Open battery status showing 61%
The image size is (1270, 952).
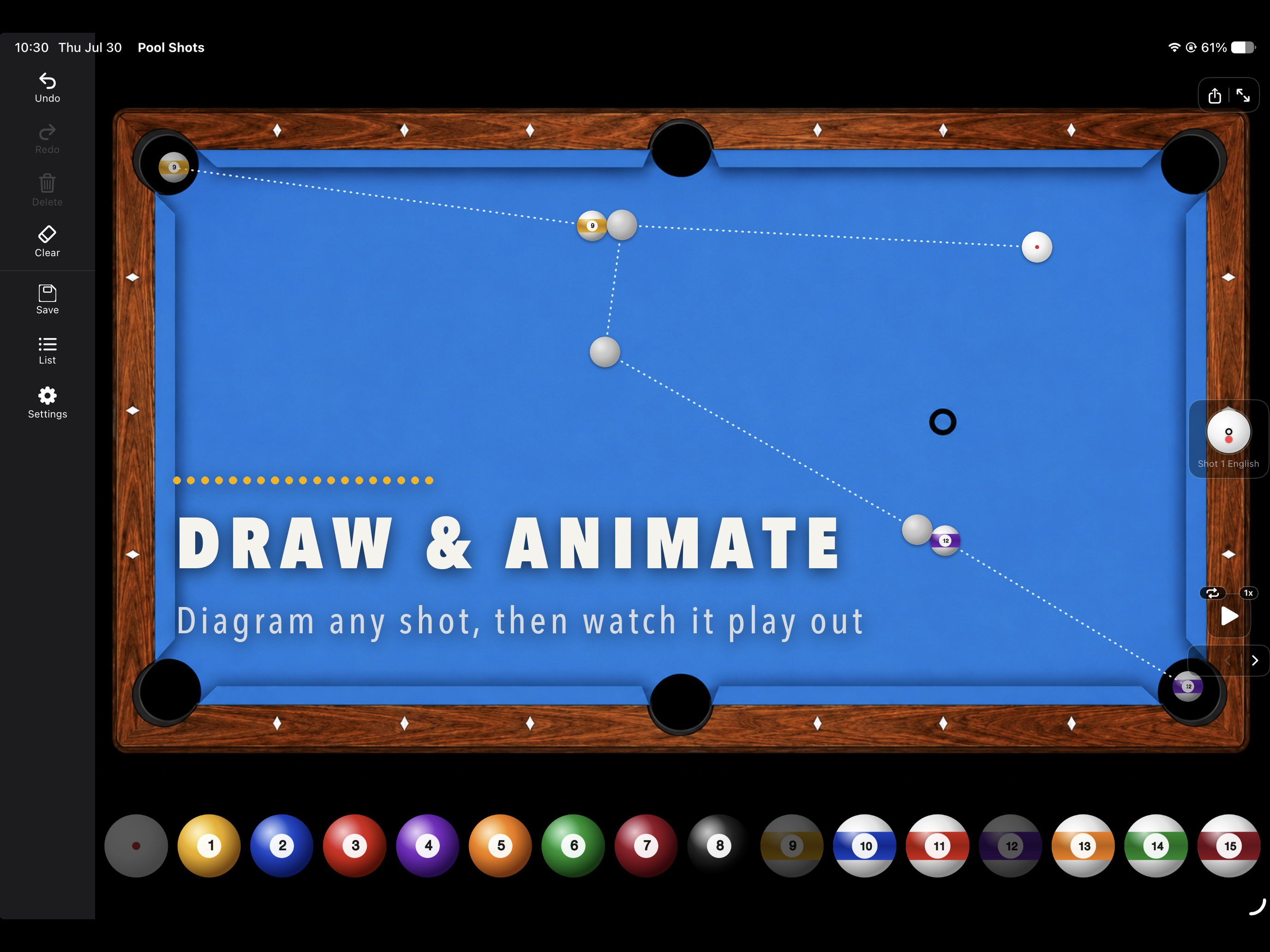[1228, 48]
